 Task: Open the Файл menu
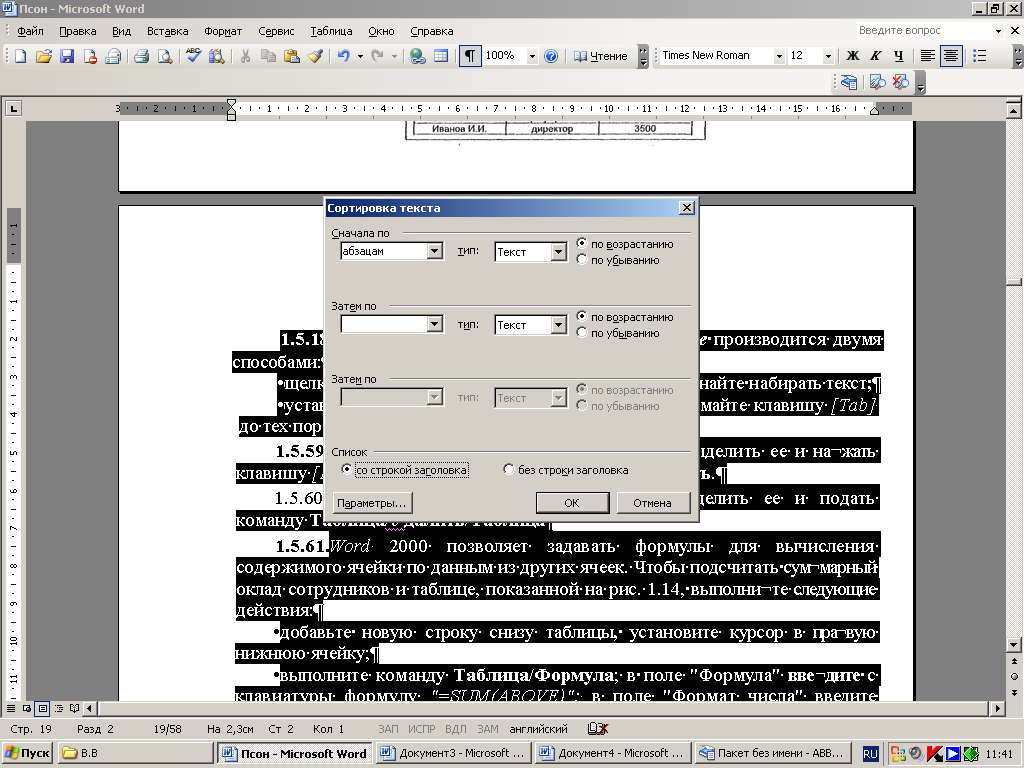(30, 31)
